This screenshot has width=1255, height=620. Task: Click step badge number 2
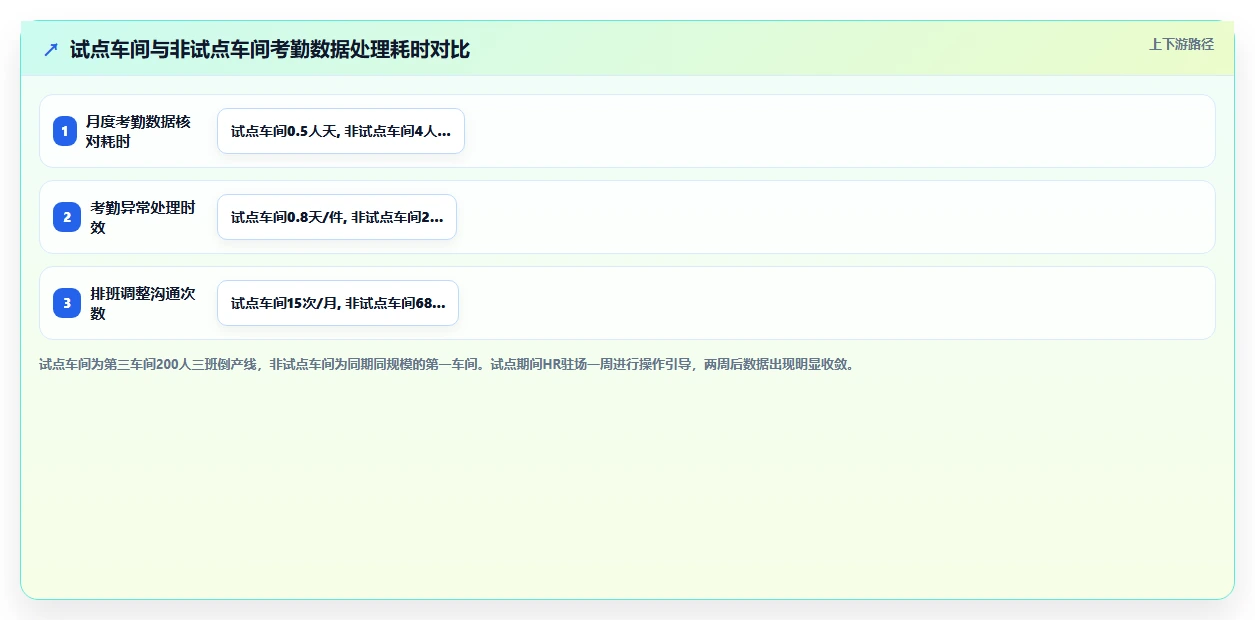click(x=67, y=217)
